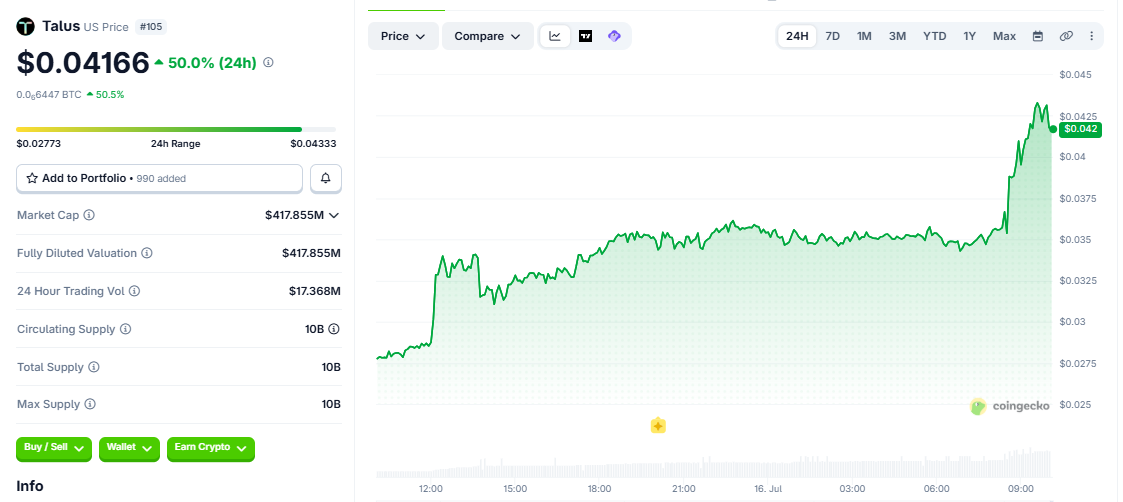Viewport: 1123px width, 502px height.
Task: Click the Info section heading
Action: pyautogui.click(x=30, y=486)
